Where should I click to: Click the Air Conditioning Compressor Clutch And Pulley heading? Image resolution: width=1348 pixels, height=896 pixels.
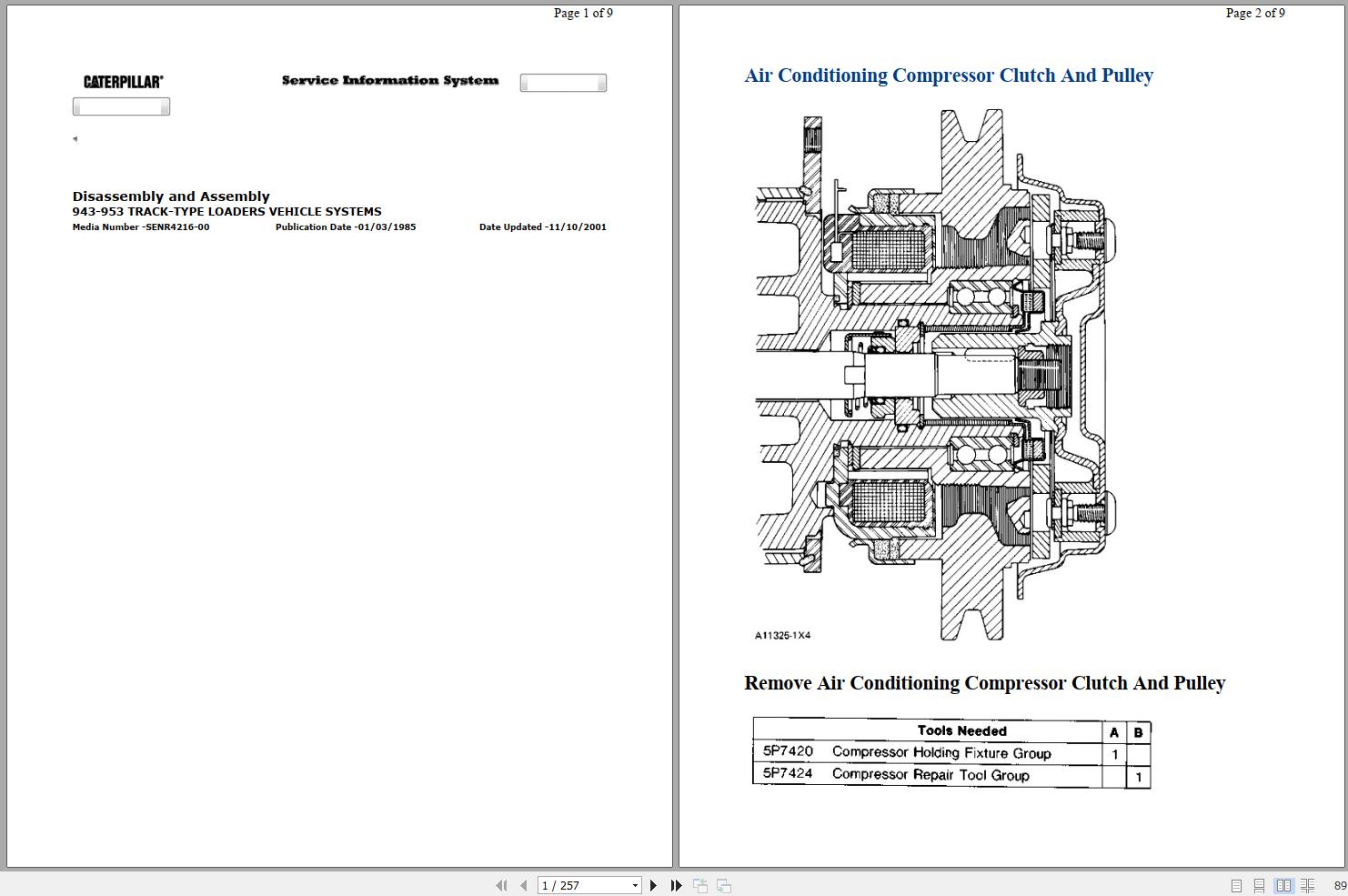[949, 76]
